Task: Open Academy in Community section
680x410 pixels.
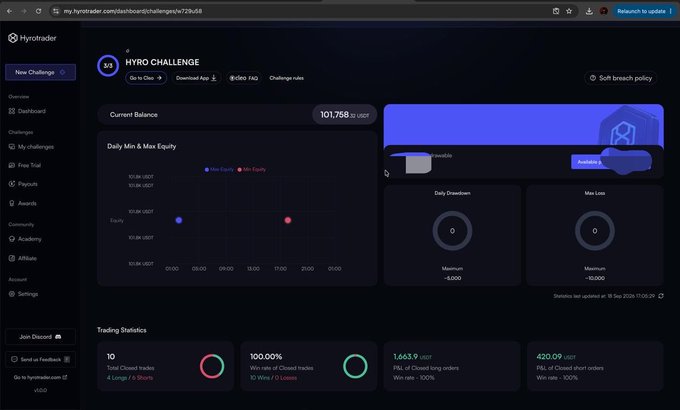Action: (x=25, y=239)
